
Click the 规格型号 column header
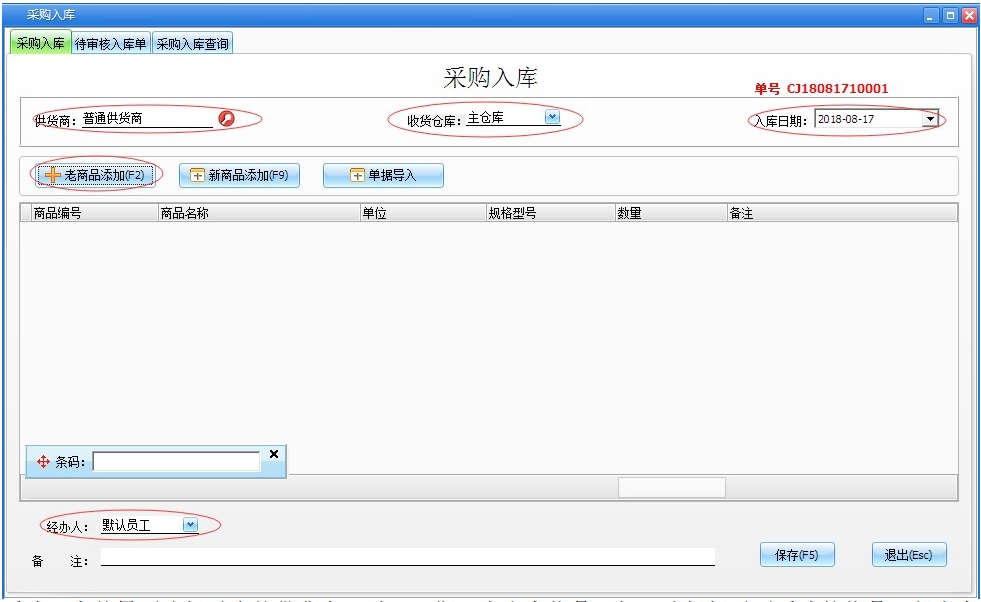click(551, 213)
